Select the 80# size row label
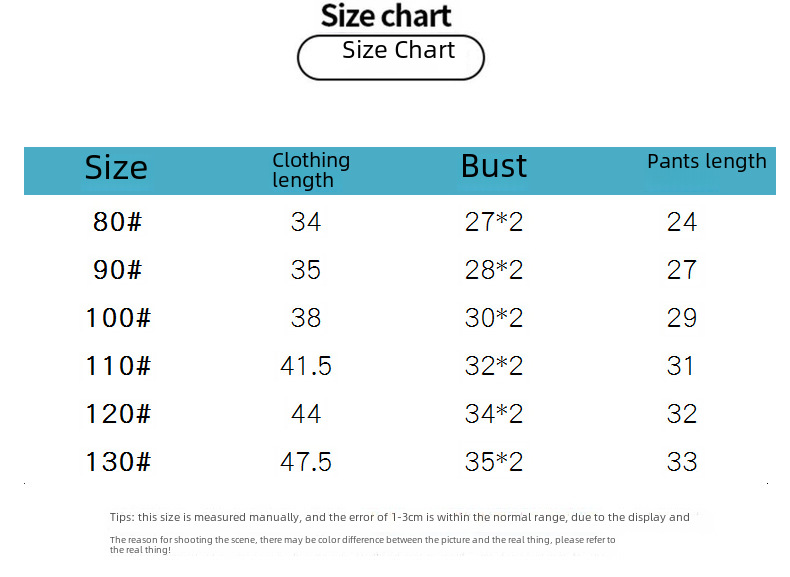The height and width of the screenshot is (577, 790). click(x=117, y=222)
